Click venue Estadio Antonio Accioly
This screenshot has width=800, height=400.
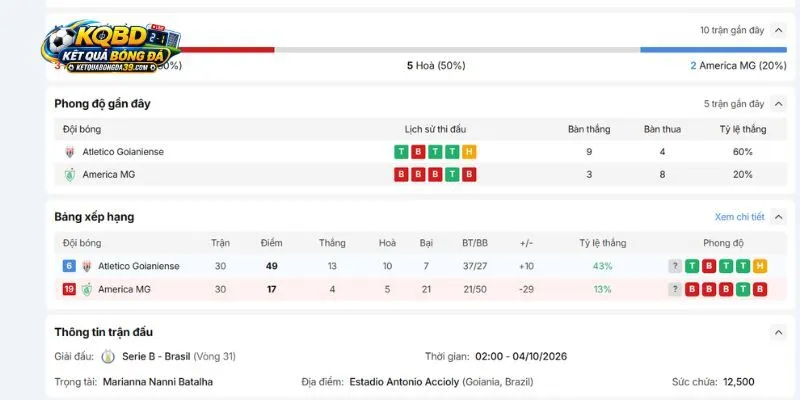(x=404, y=382)
